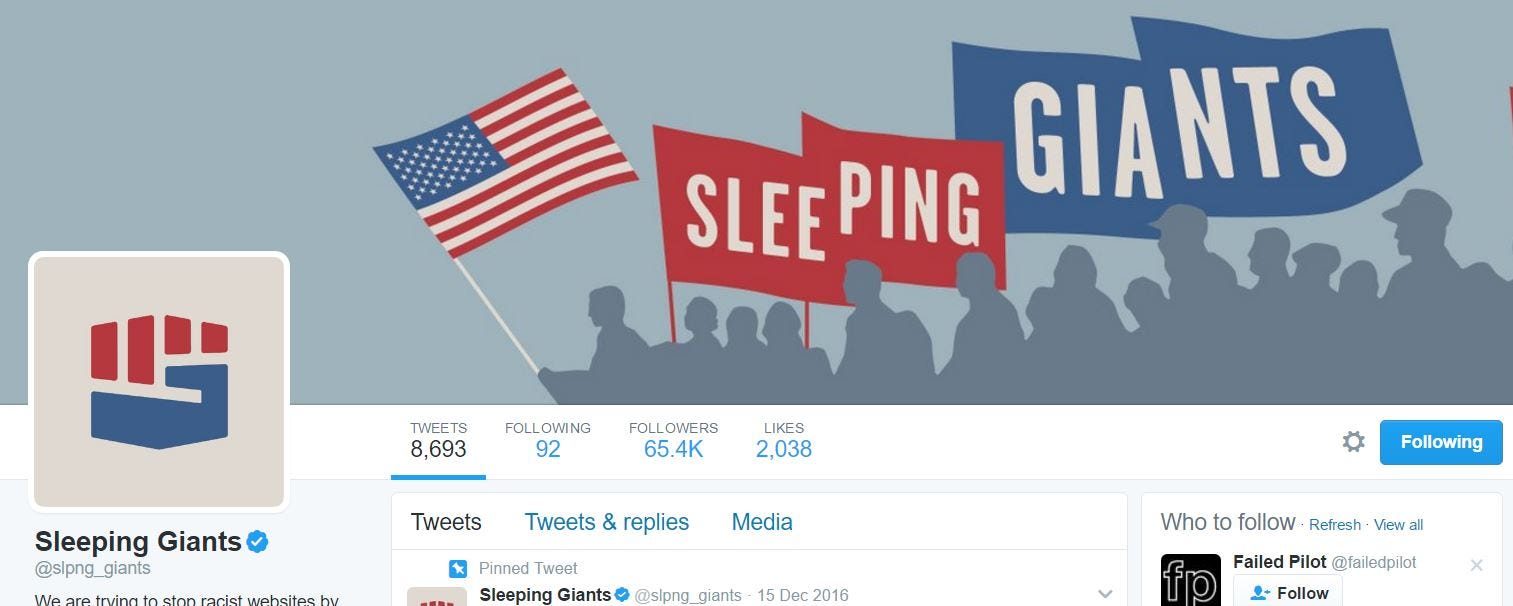Open the profile settings gear icon
The height and width of the screenshot is (606, 1513).
point(1353,442)
